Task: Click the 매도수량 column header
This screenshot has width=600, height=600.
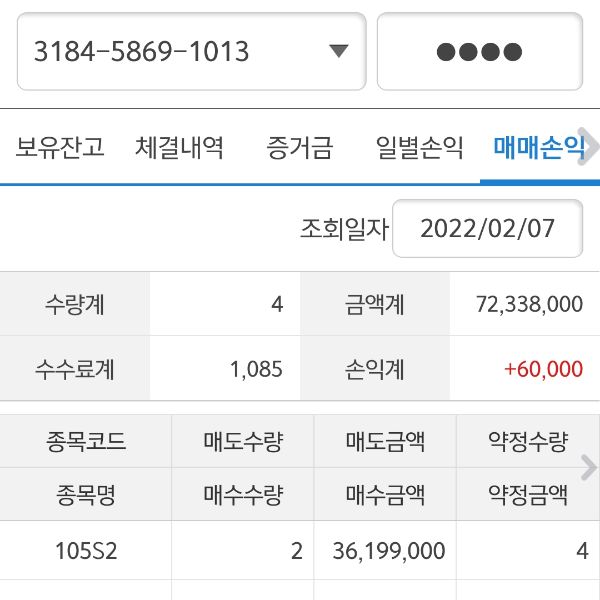Action: (x=243, y=441)
